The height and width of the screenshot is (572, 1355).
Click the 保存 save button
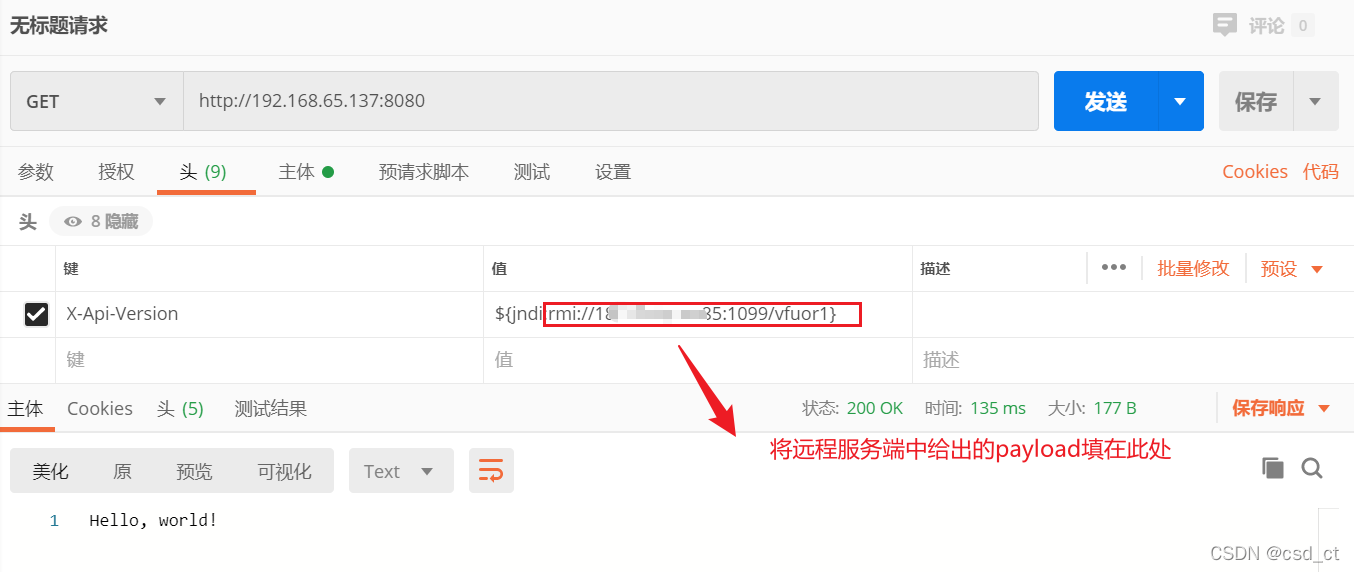(x=1256, y=101)
